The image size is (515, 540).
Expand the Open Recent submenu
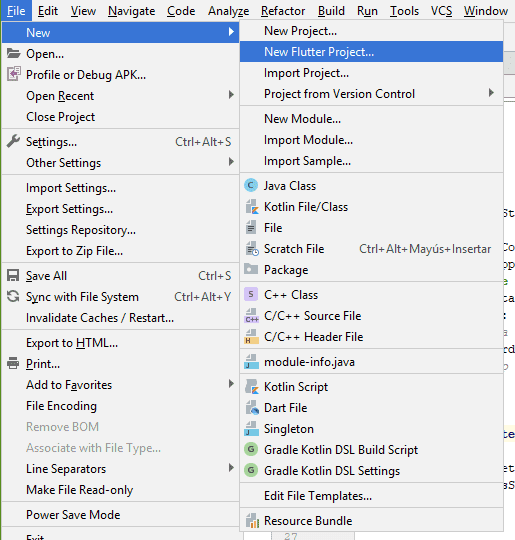click(x=120, y=96)
